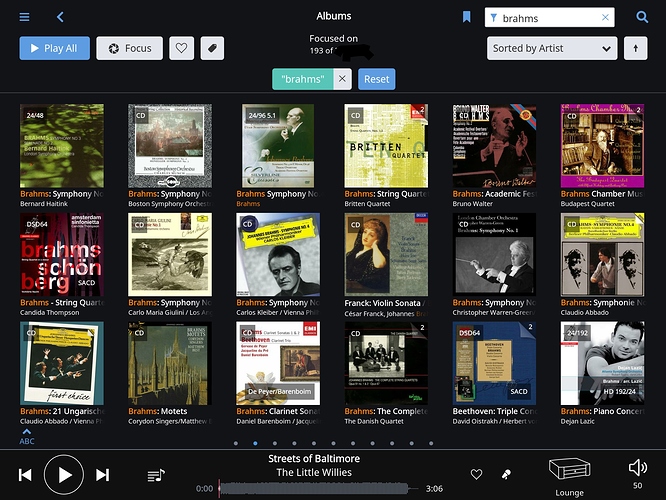
Task: Open the hamburger navigation menu
Action: point(24,17)
